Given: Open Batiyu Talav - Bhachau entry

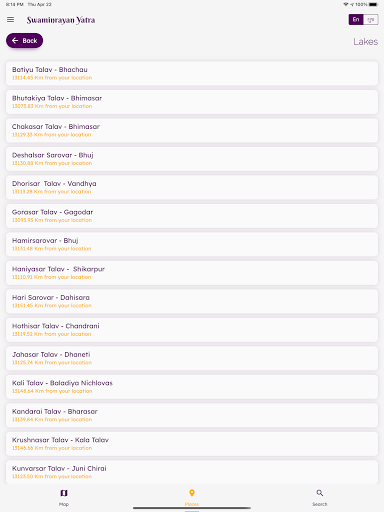Looking at the screenshot, I should tap(192, 73).
